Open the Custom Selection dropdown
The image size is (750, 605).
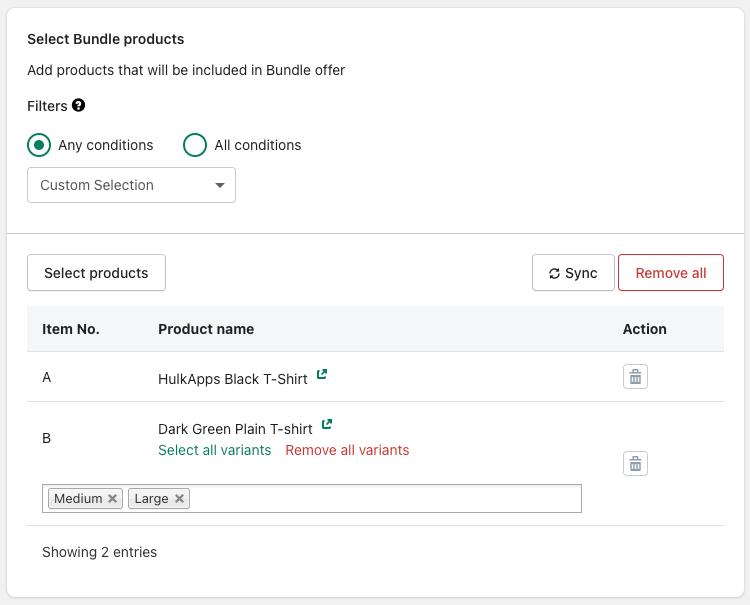pyautogui.click(x=131, y=185)
